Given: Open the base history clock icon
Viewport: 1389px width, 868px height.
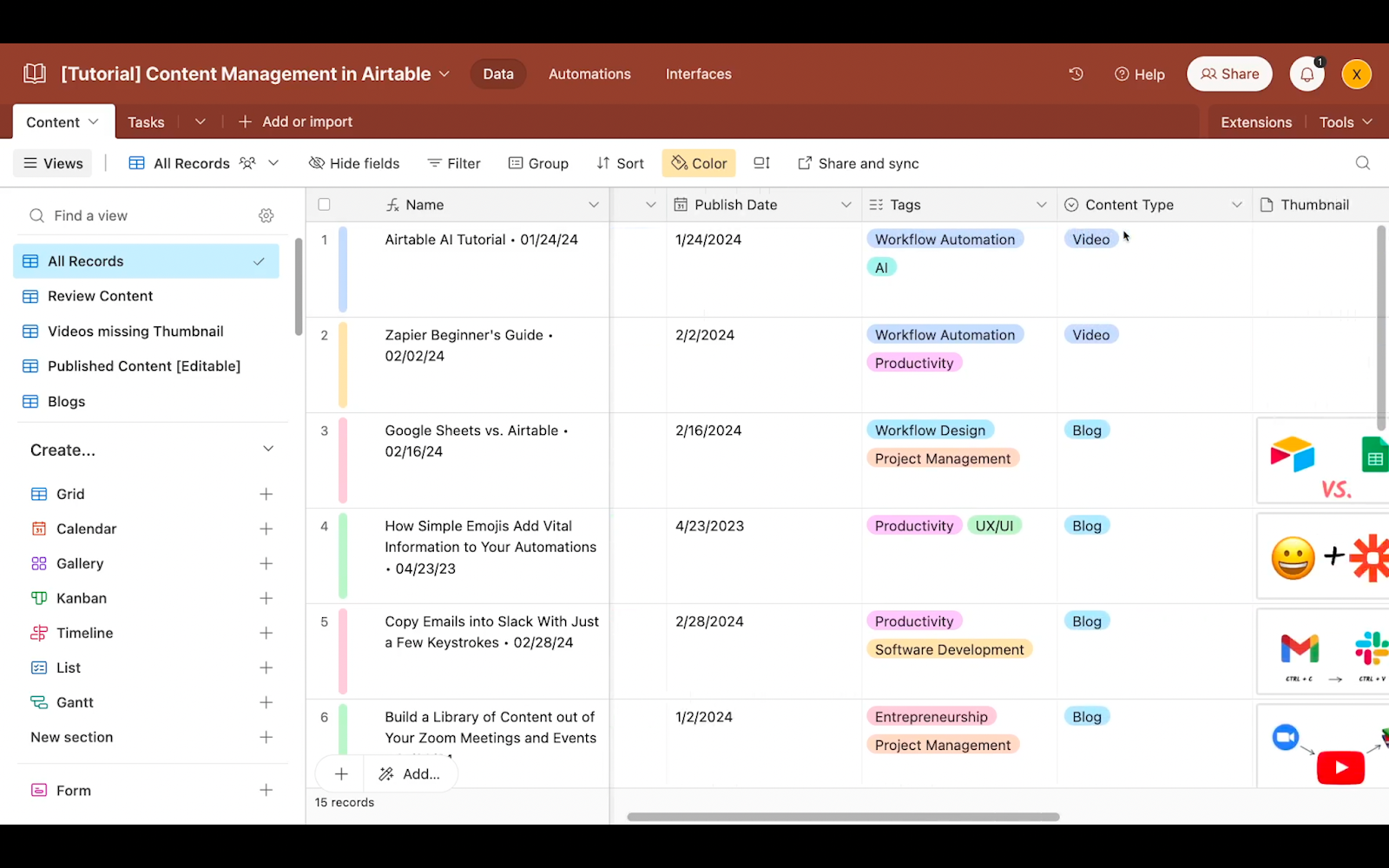Looking at the screenshot, I should pyautogui.click(x=1076, y=74).
